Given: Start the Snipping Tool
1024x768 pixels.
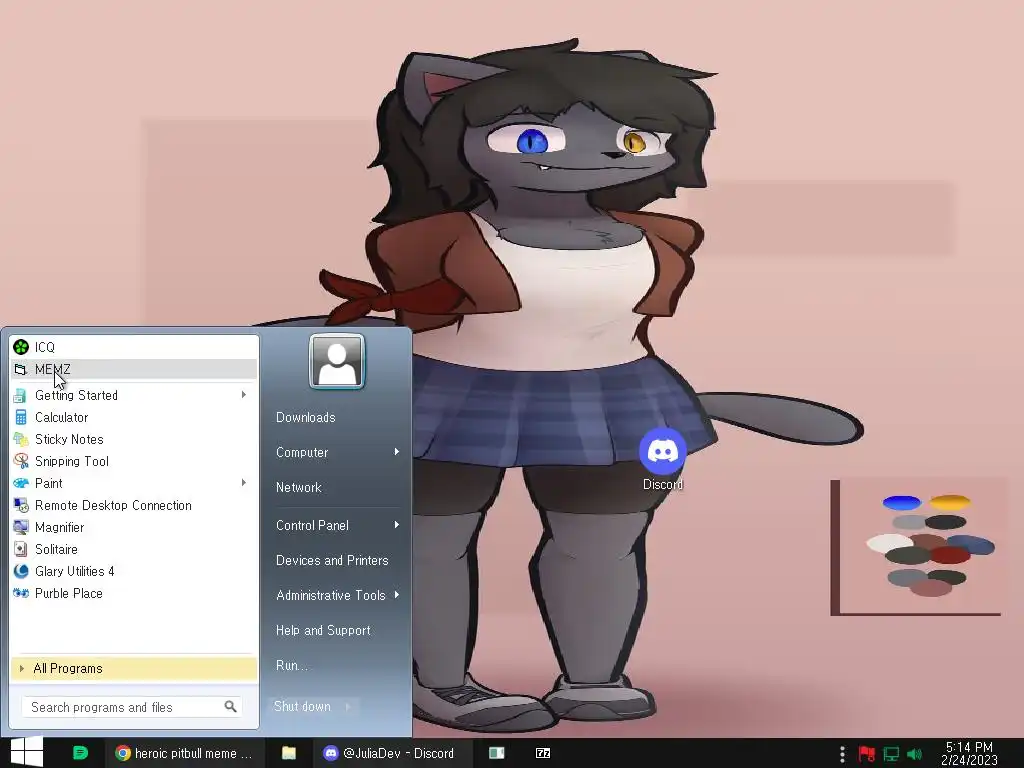Looking at the screenshot, I should tap(134, 461).
